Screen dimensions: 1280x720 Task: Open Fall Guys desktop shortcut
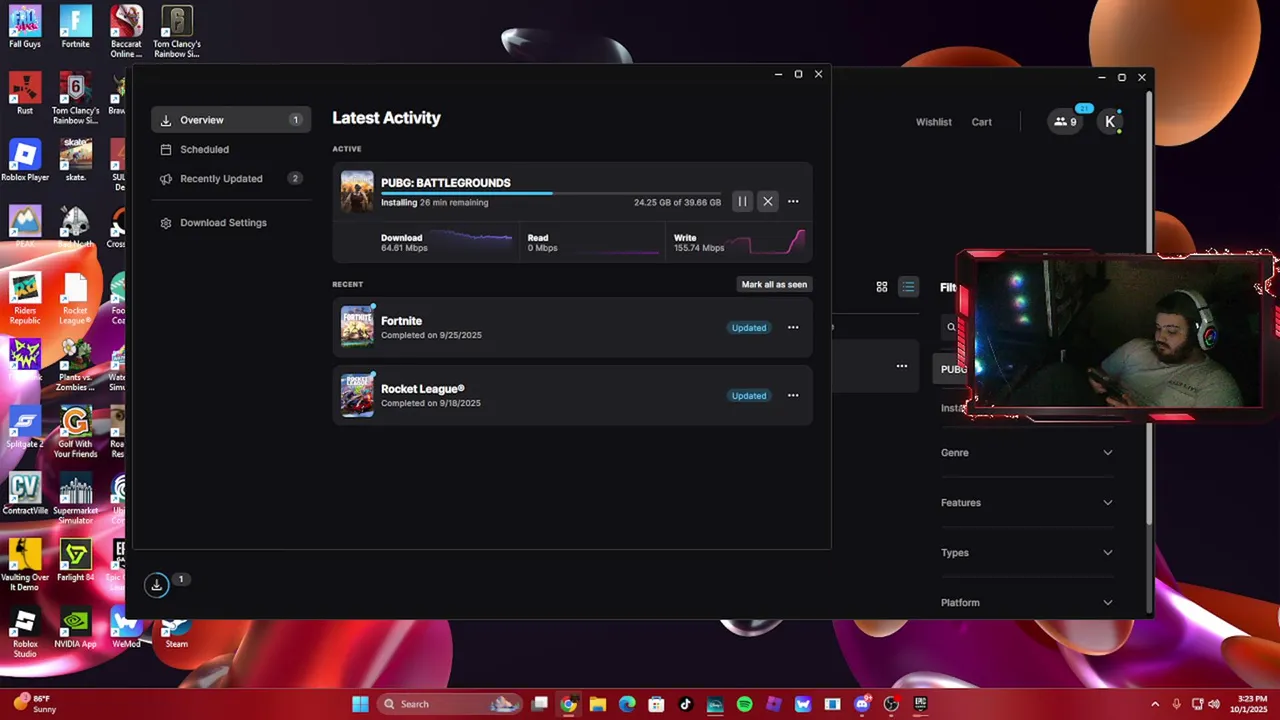[x=25, y=27]
